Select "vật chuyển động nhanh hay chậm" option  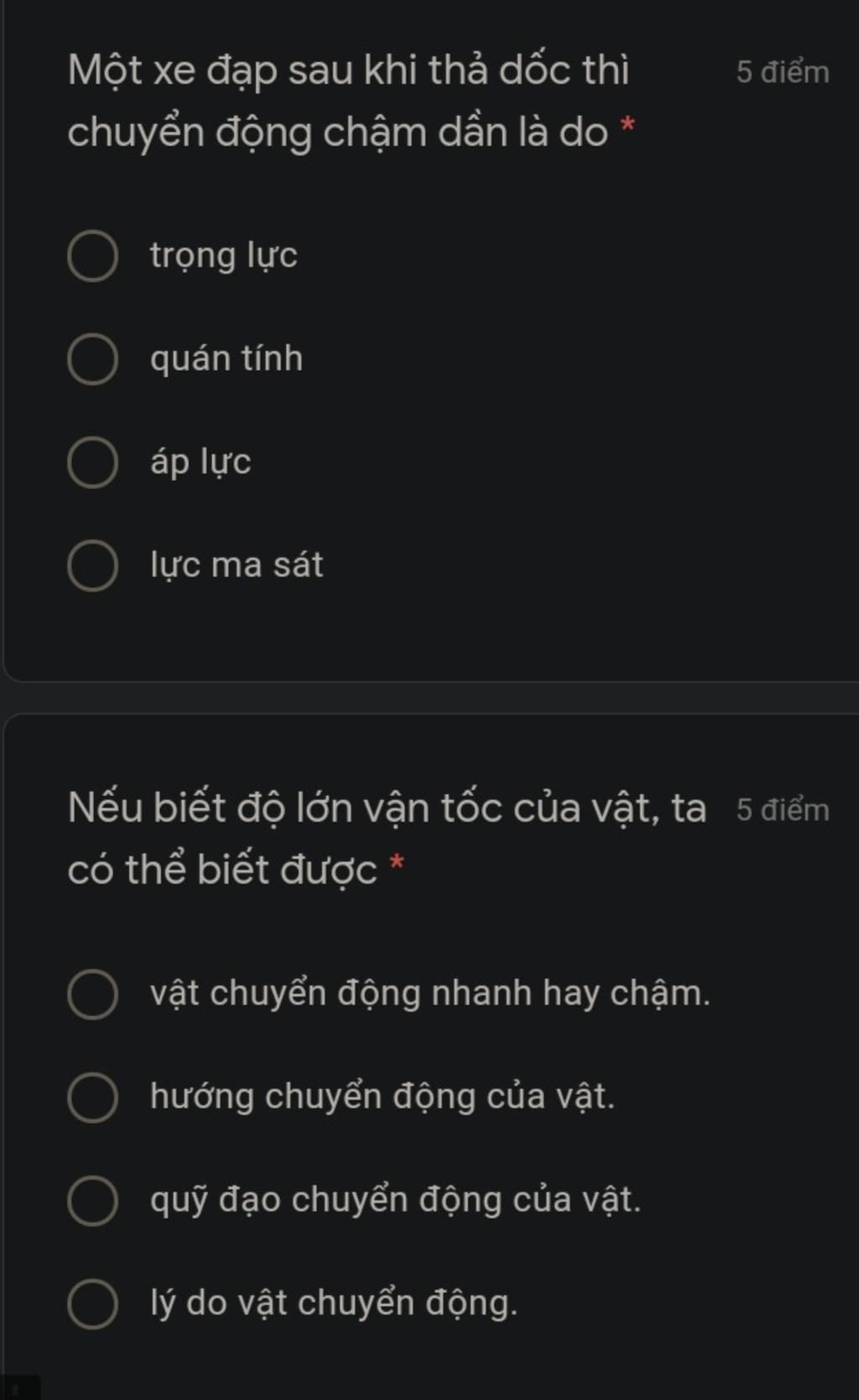92,993
